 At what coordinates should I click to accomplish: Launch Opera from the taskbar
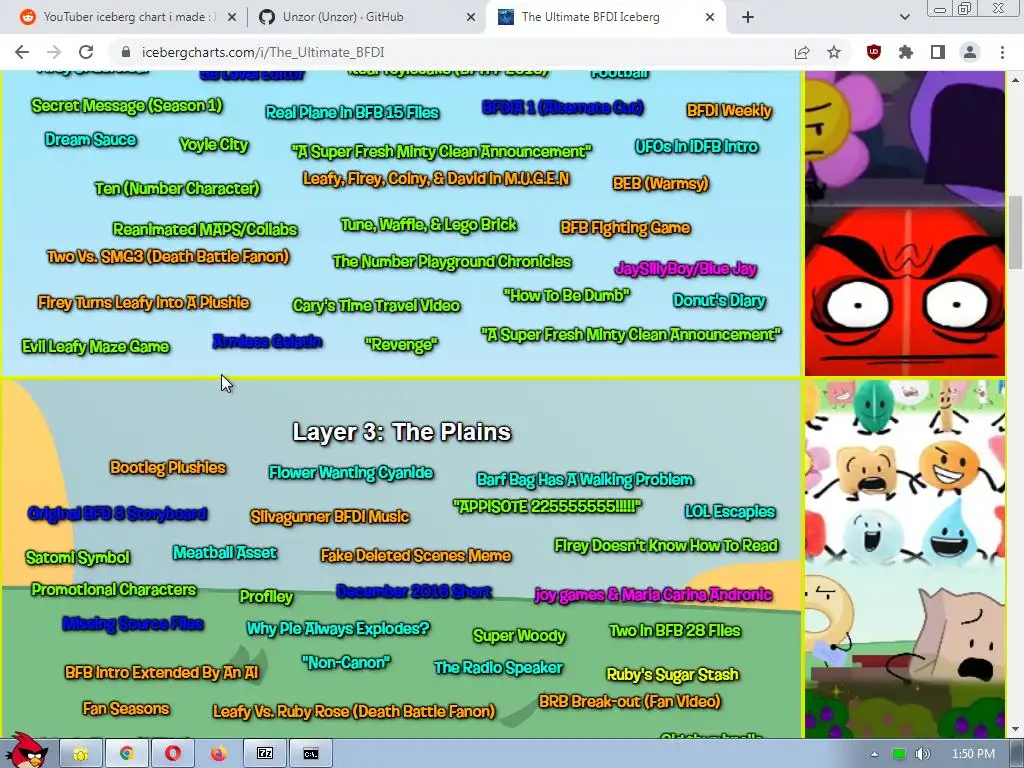(172, 754)
